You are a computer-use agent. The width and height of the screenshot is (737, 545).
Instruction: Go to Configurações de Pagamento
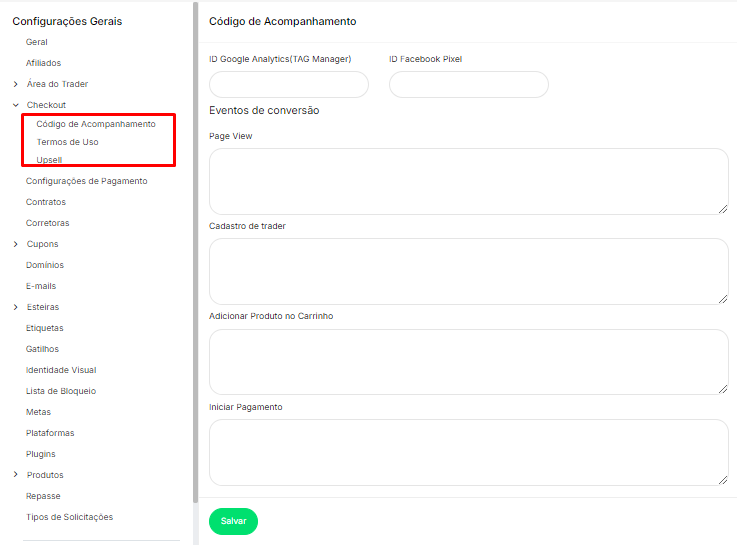(86, 181)
